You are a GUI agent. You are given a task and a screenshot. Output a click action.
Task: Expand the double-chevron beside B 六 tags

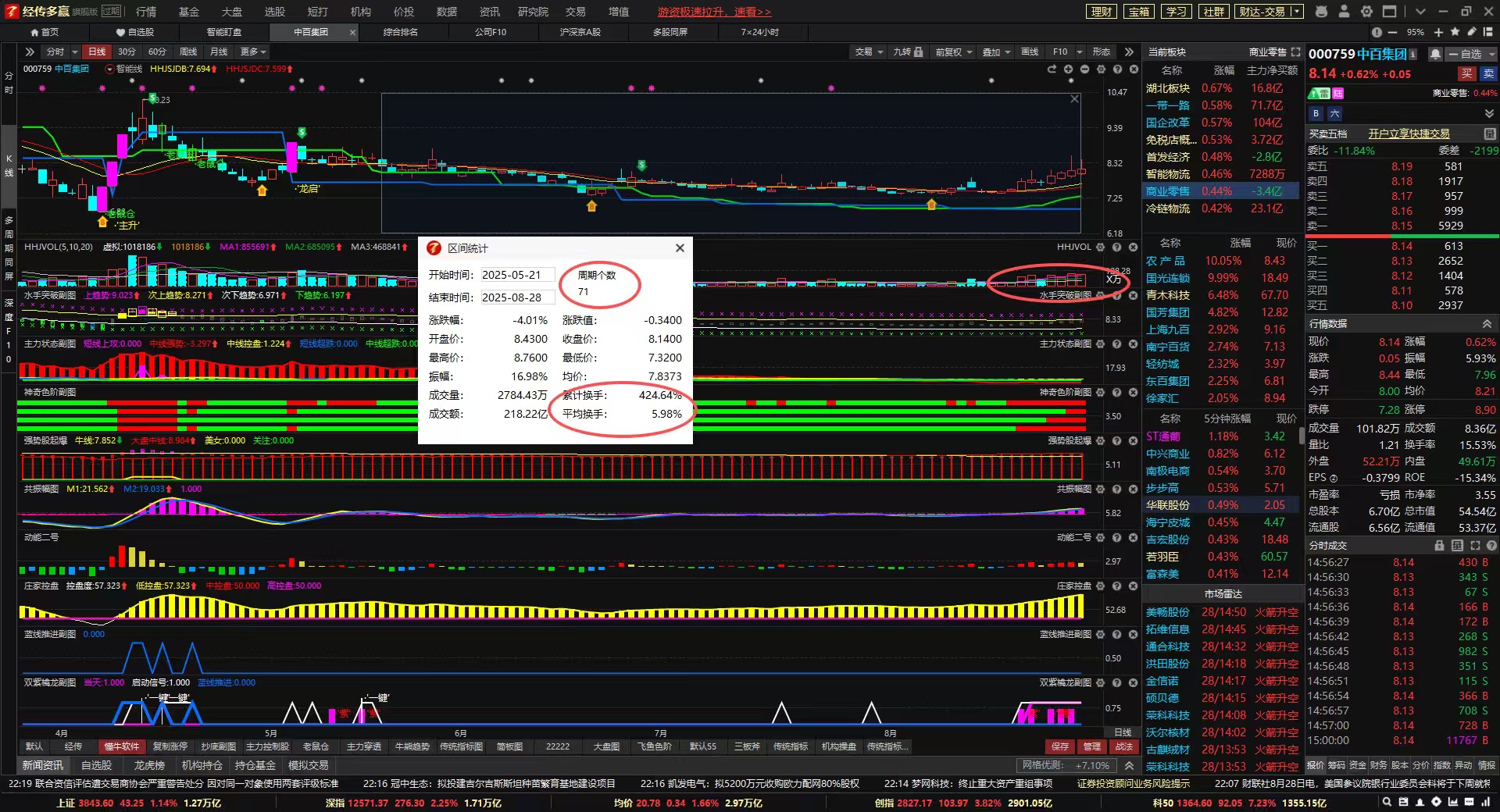point(1489,113)
